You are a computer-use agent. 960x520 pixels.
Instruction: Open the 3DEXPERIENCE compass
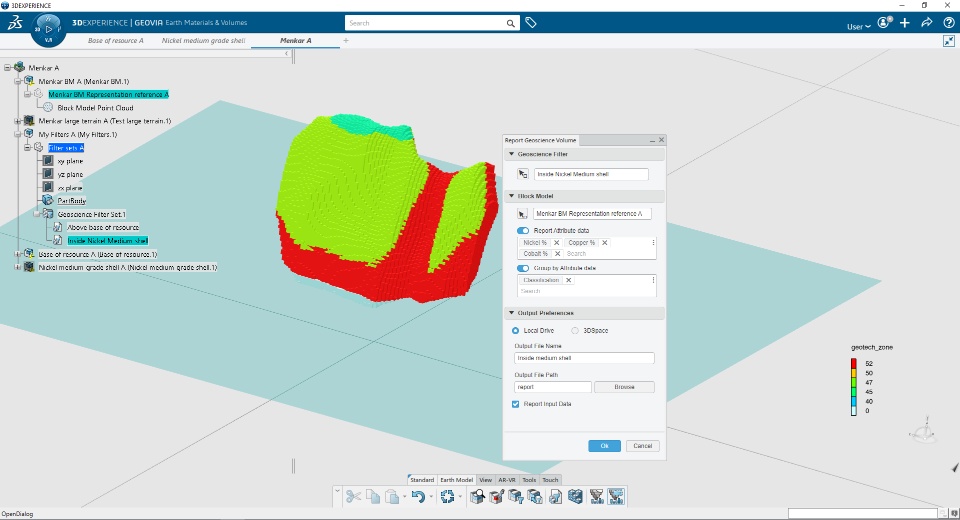(48, 29)
